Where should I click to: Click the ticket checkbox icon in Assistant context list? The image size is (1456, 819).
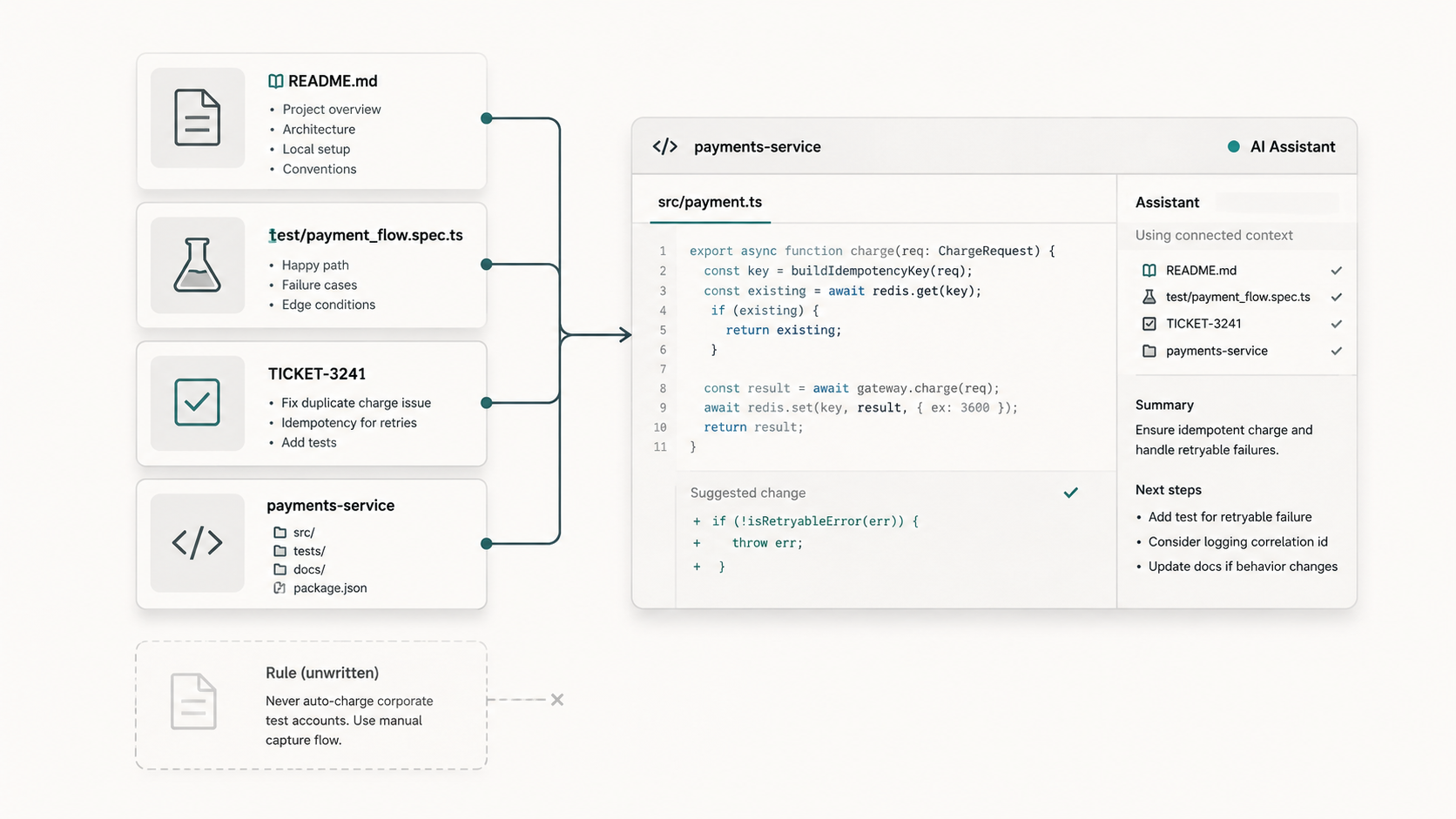pyautogui.click(x=1149, y=324)
